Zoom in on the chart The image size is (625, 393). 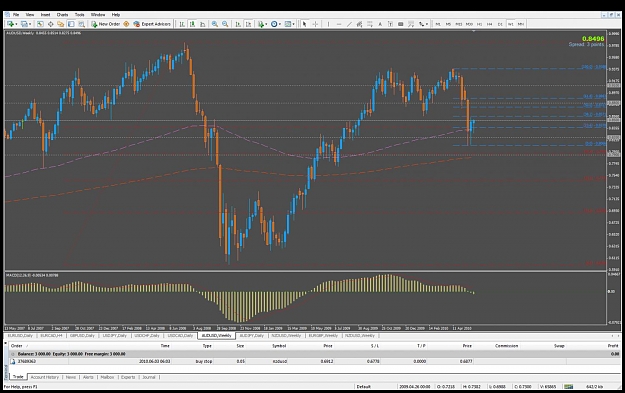point(214,24)
